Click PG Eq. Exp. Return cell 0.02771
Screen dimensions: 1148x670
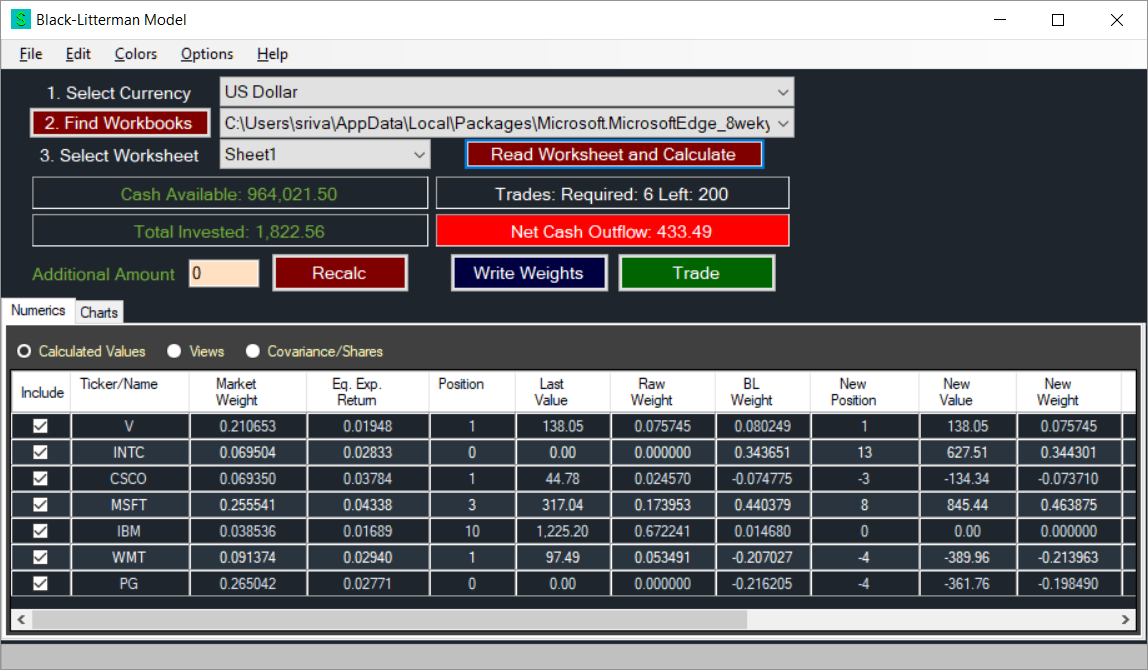point(368,584)
